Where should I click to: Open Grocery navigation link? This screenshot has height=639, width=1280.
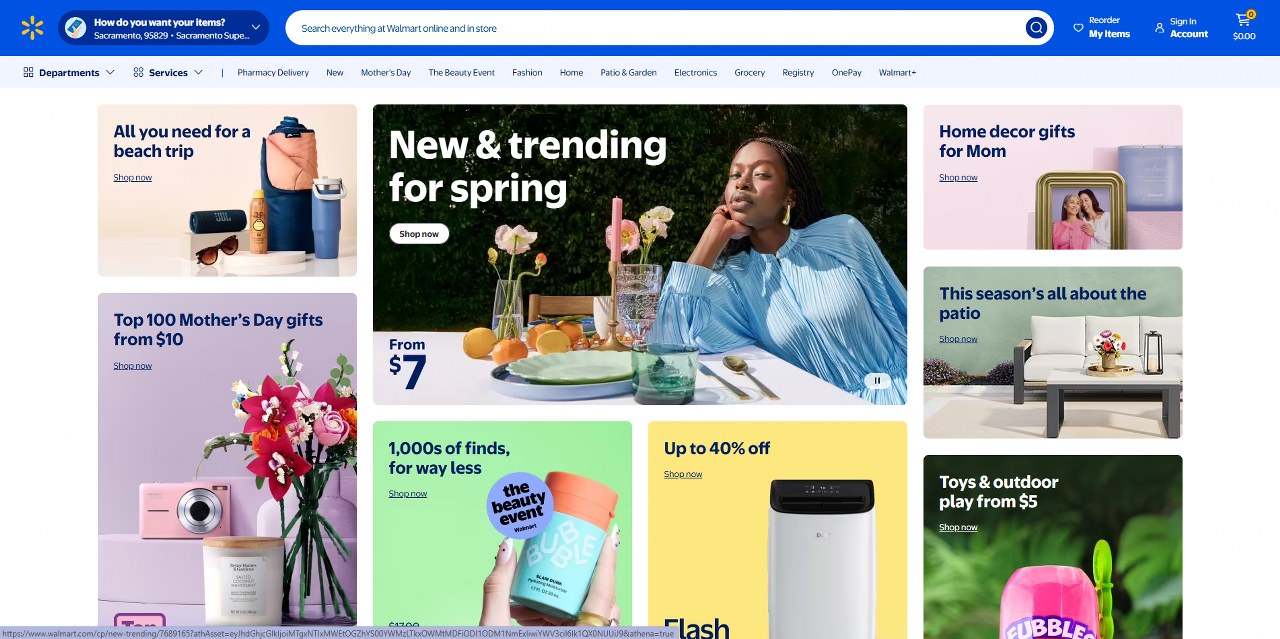coord(750,72)
